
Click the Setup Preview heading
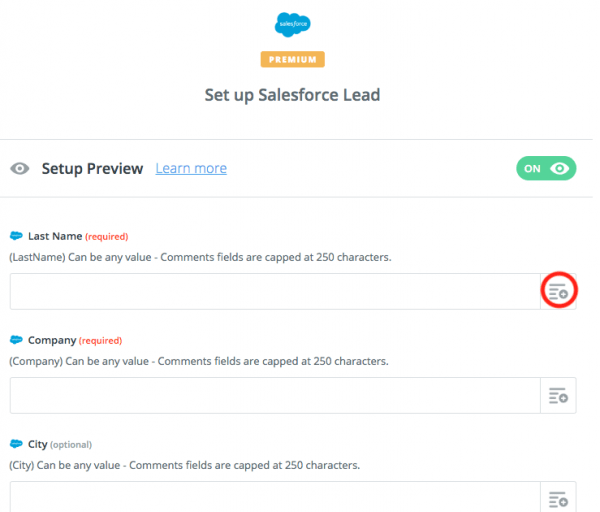tap(92, 169)
